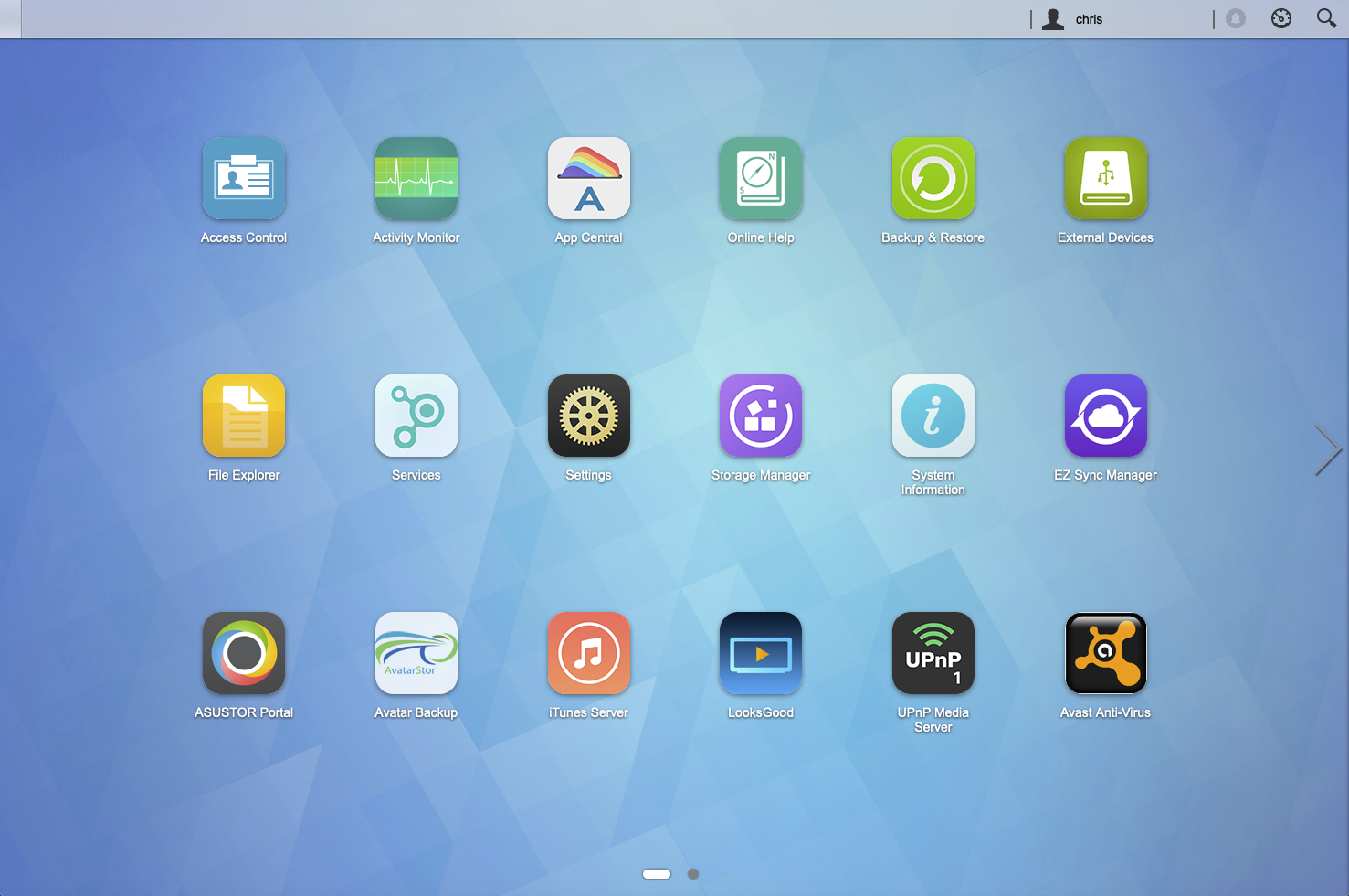Open the Services app
The height and width of the screenshot is (896, 1349).
coord(416,416)
